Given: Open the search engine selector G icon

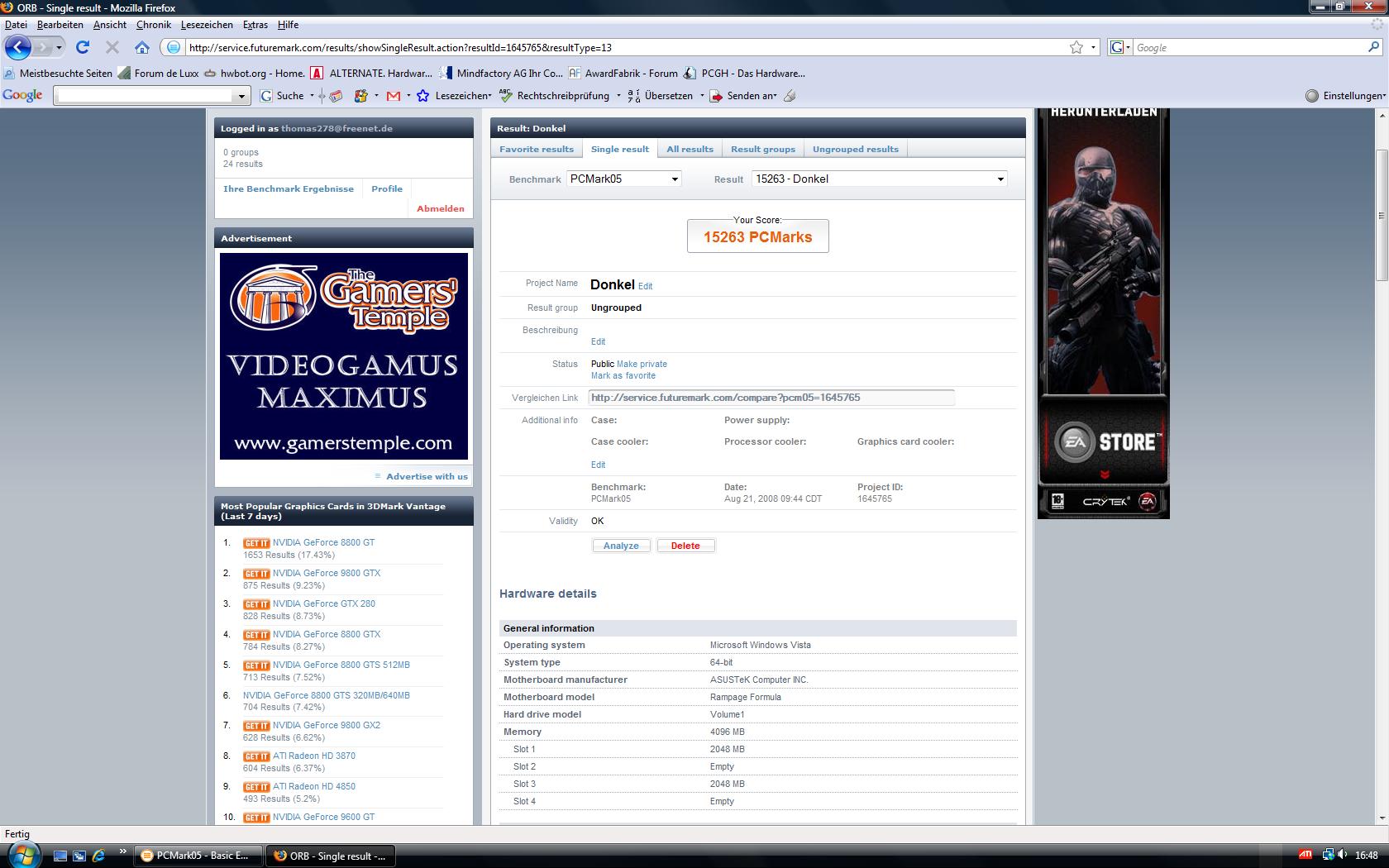Looking at the screenshot, I should coord(1118,47).
